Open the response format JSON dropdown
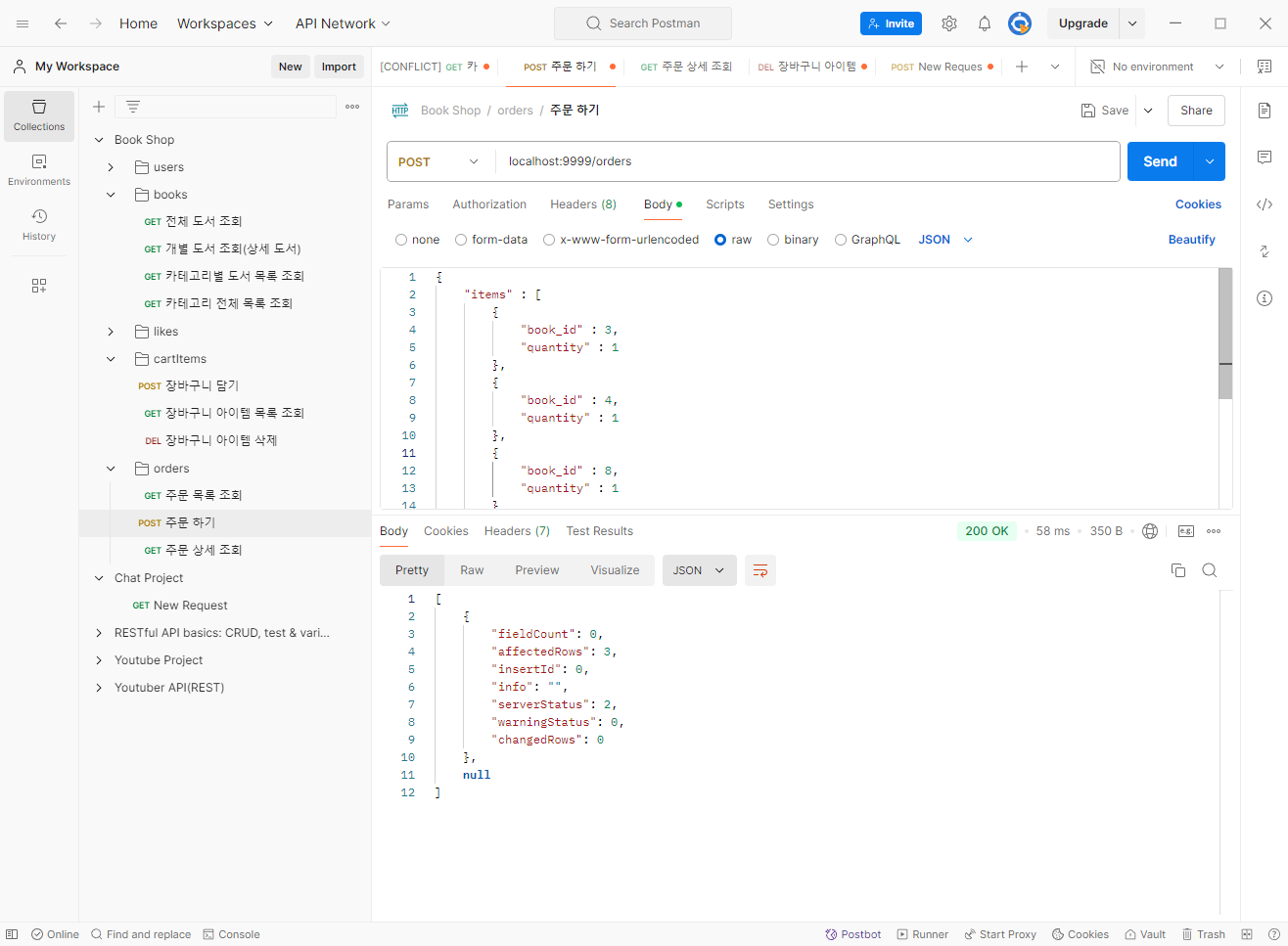Viewport: 1288px width, 946px height. (x=699, y=570)
